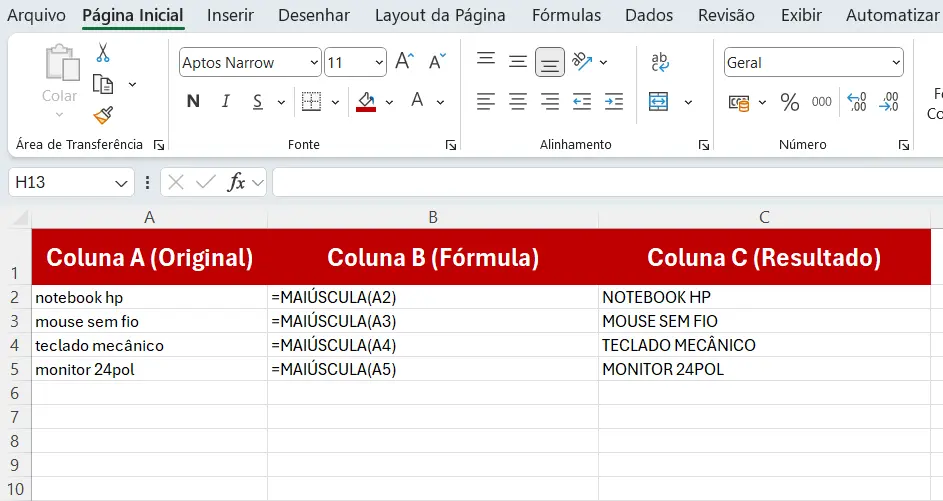Select cell C3 with MOUSE SEM FIO
Image resolution: width=943 pixels, height=501 pixels.
point(764,321)
